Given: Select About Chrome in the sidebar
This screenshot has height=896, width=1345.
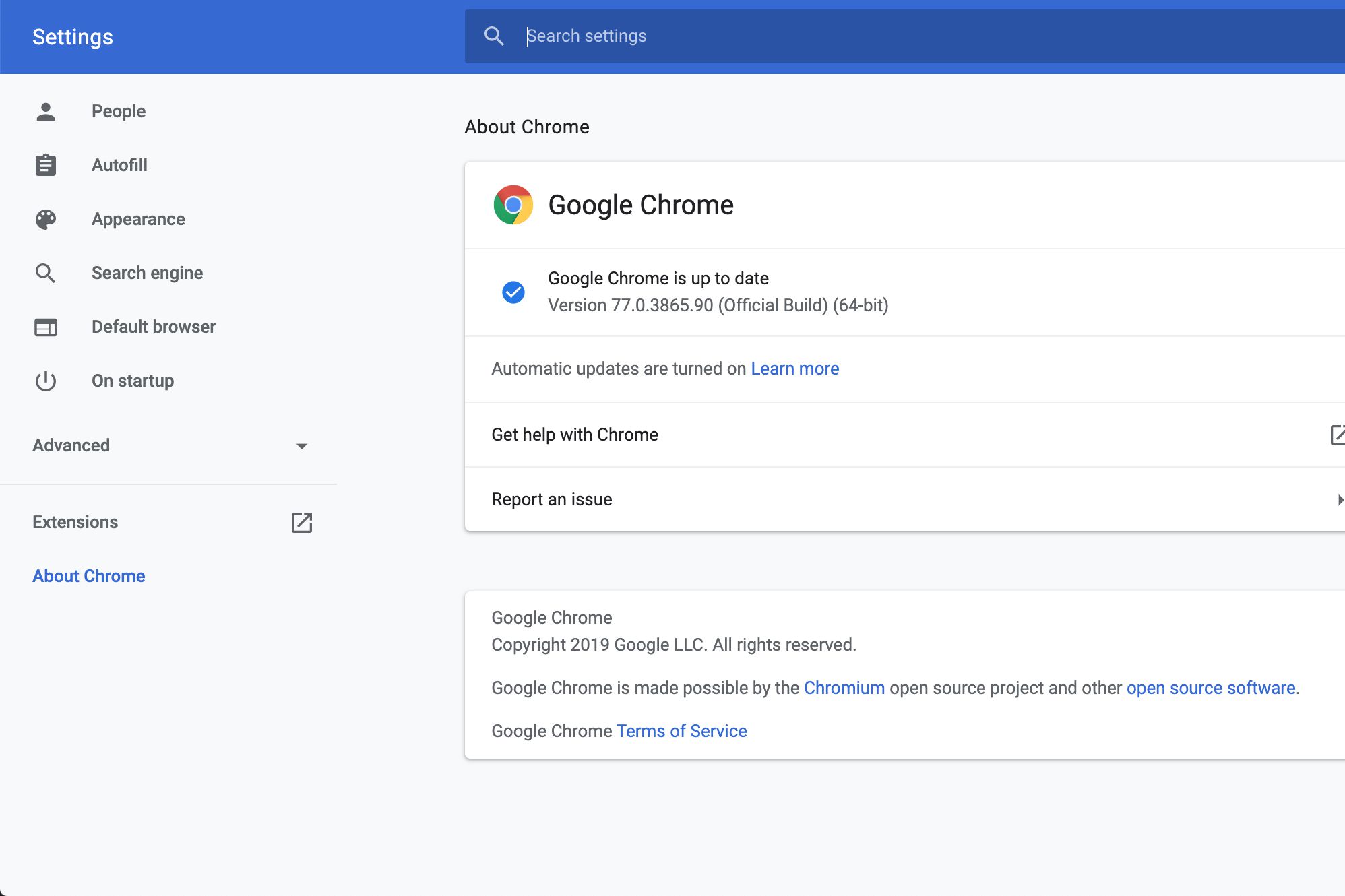Looking at the screenshot, I should tap(89, 576).
